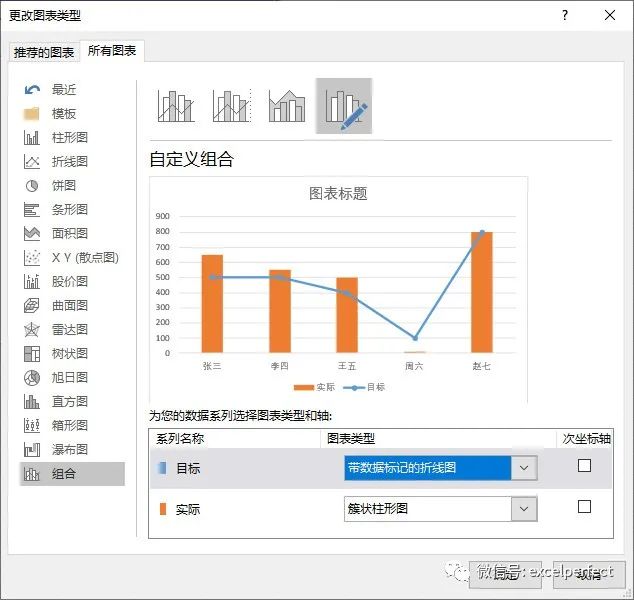The width and height of the screenshot is (634, 600).
Task: Click the chart preview thumbnail
Action: pyautogui.click(x=338, y=289)
